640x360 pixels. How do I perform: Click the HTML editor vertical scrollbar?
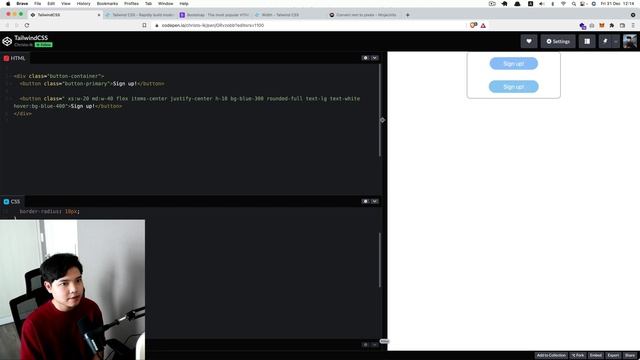click(x=380, y=110)
